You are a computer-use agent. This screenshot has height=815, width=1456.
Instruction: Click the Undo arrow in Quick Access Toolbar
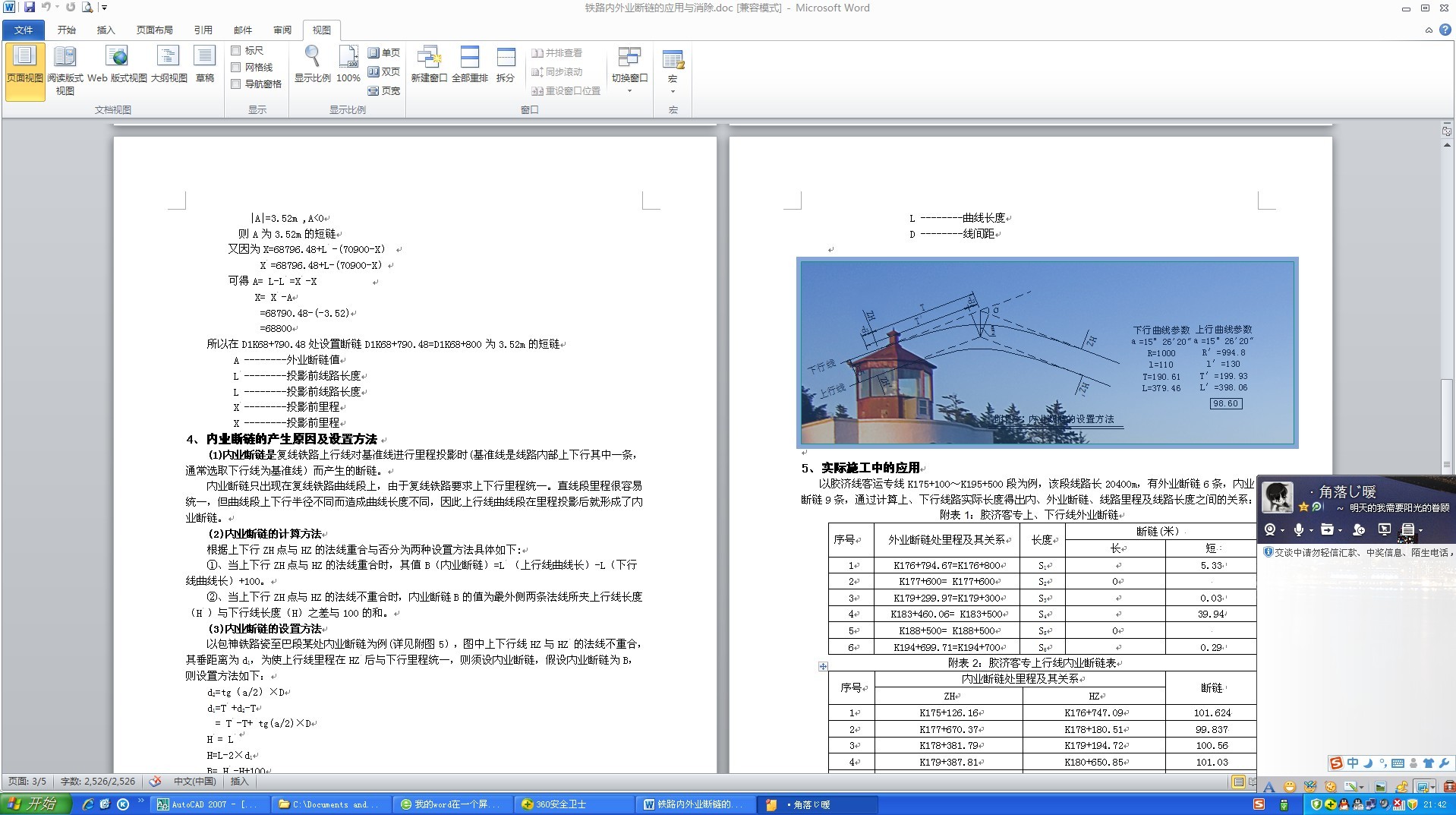[47, 8]
